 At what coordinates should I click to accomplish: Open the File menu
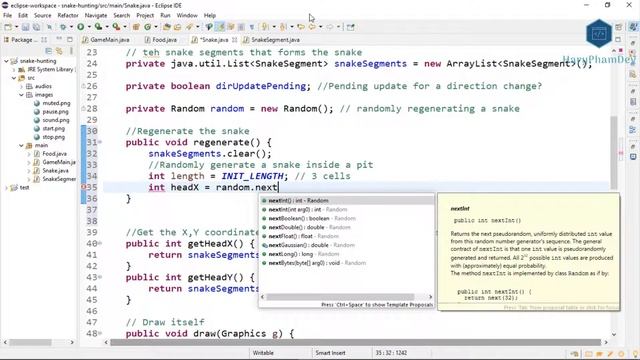7,15
